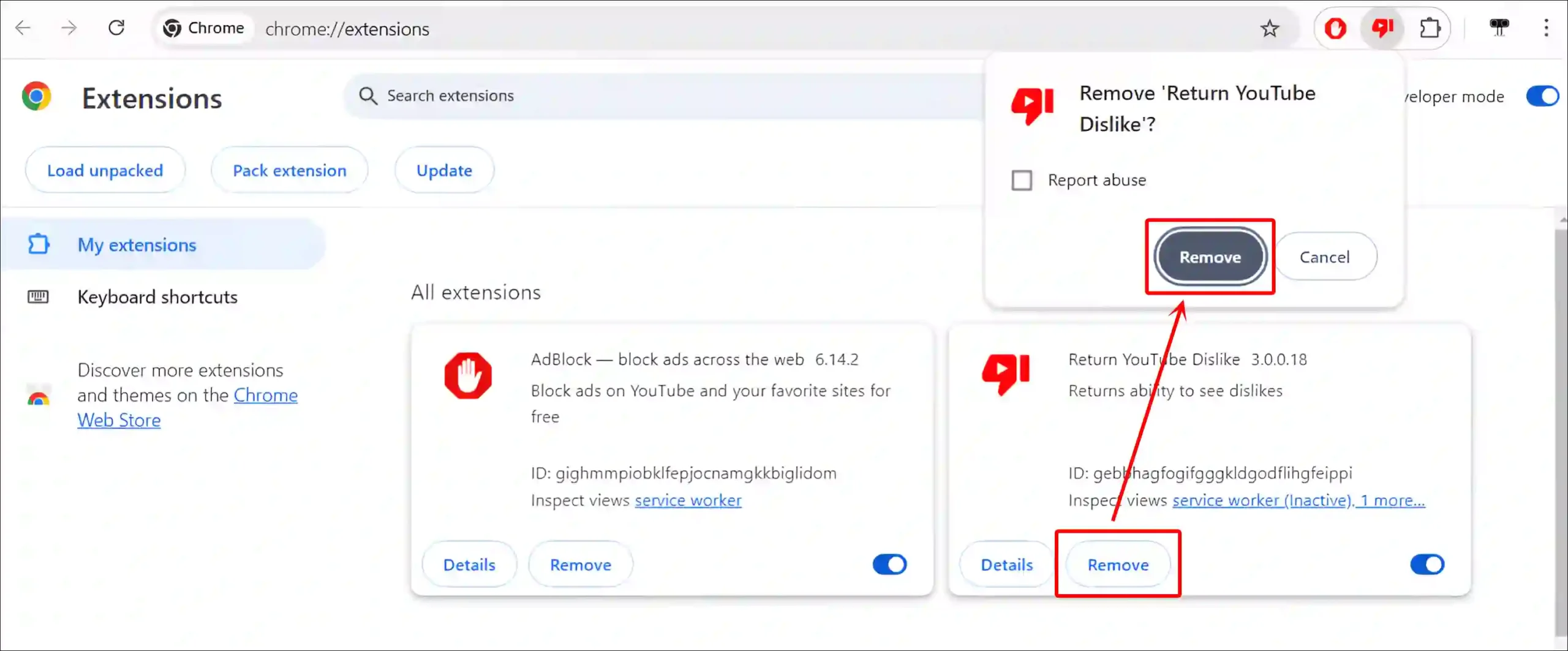Select My extensions in the sidebar
Image resolution: width=1568 pixels, height=651 pixels.
click(163, 244)
